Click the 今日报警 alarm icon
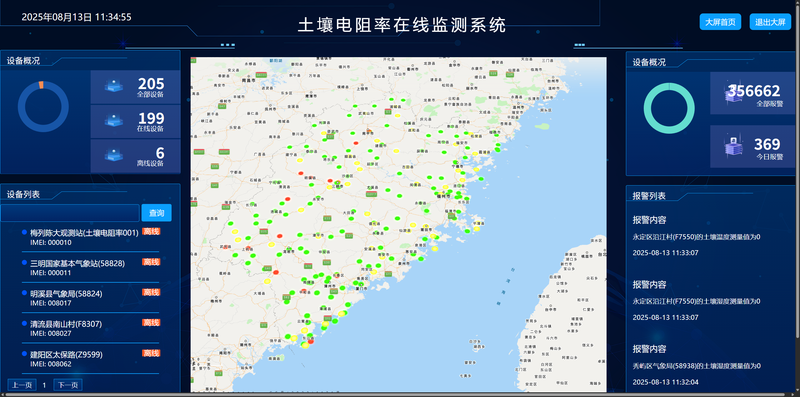Screen dimensions: 800x397 733,146
